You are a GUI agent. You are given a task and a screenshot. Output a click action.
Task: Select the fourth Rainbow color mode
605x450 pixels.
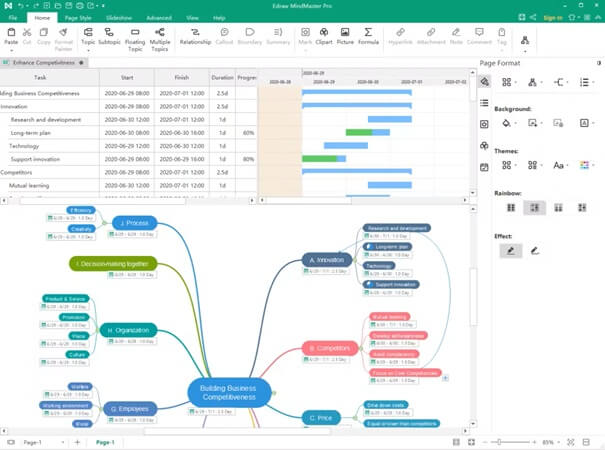click(582, 208)
